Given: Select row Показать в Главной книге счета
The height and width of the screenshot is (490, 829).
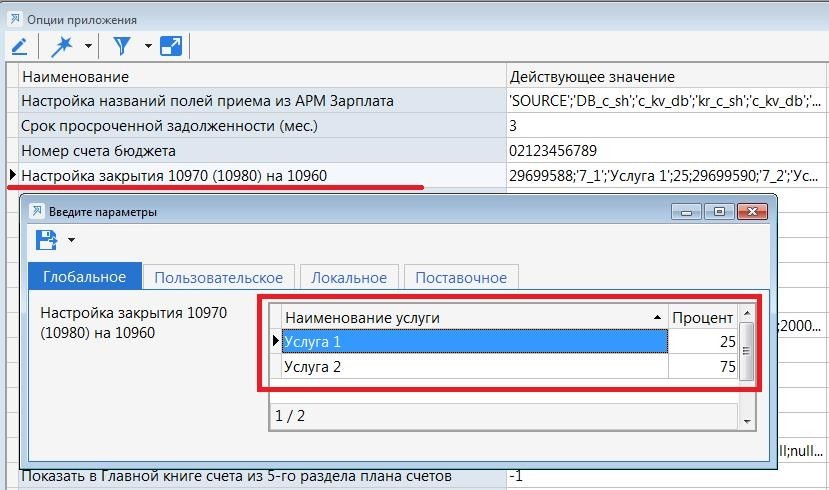Looking at the screenshot, I should coord(236,476).
